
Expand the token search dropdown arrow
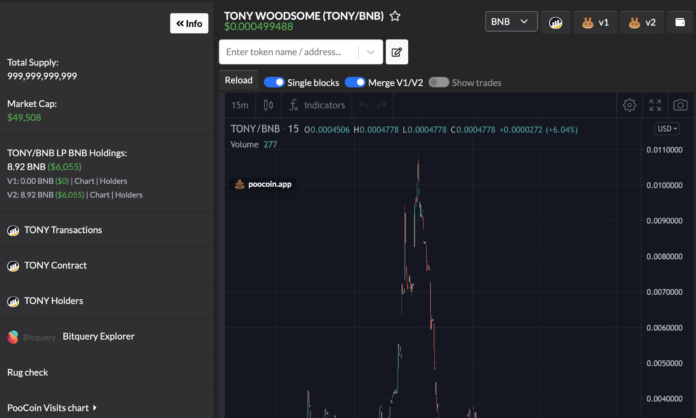[x=370, y=52]
